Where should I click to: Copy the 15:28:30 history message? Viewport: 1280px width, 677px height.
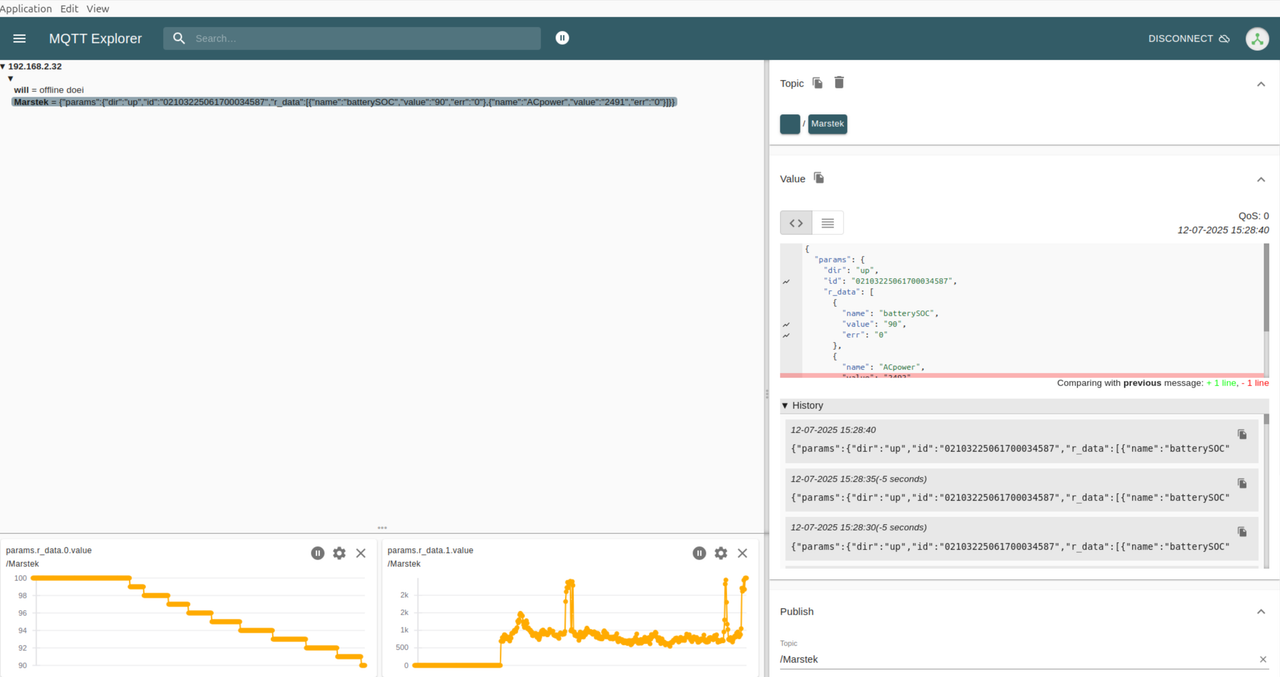[1242, 532]
